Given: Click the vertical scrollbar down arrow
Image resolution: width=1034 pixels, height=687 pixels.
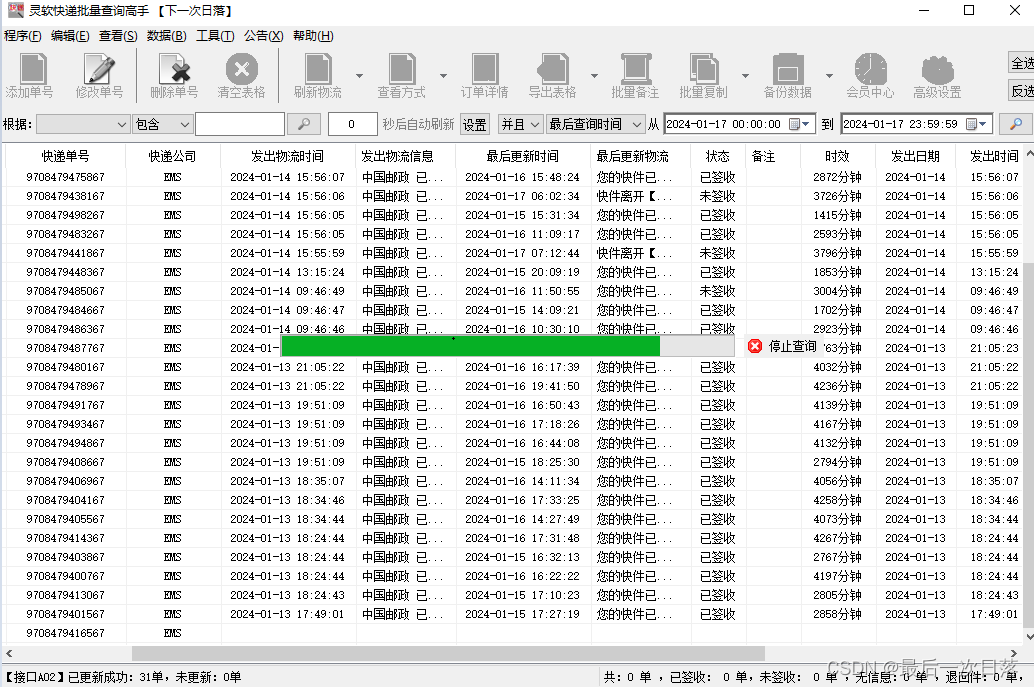Looking at the screenshot, I should coord(1029,637).
